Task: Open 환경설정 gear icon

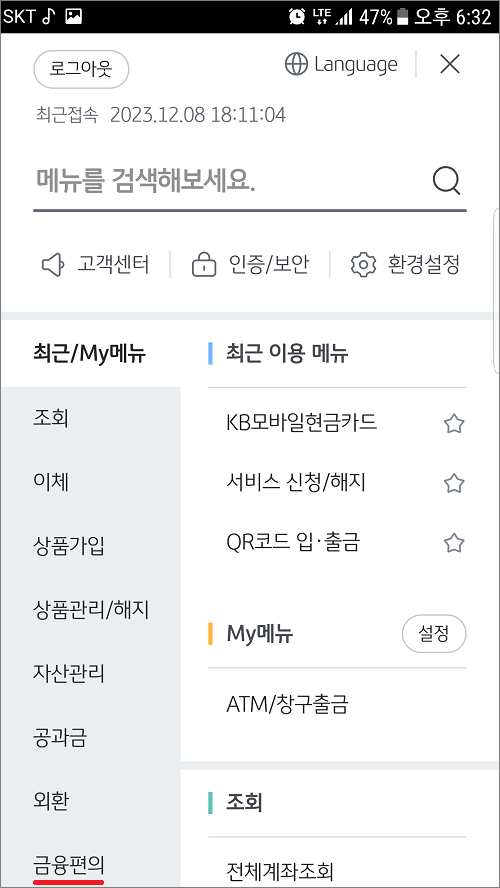Action: [363, 265]
